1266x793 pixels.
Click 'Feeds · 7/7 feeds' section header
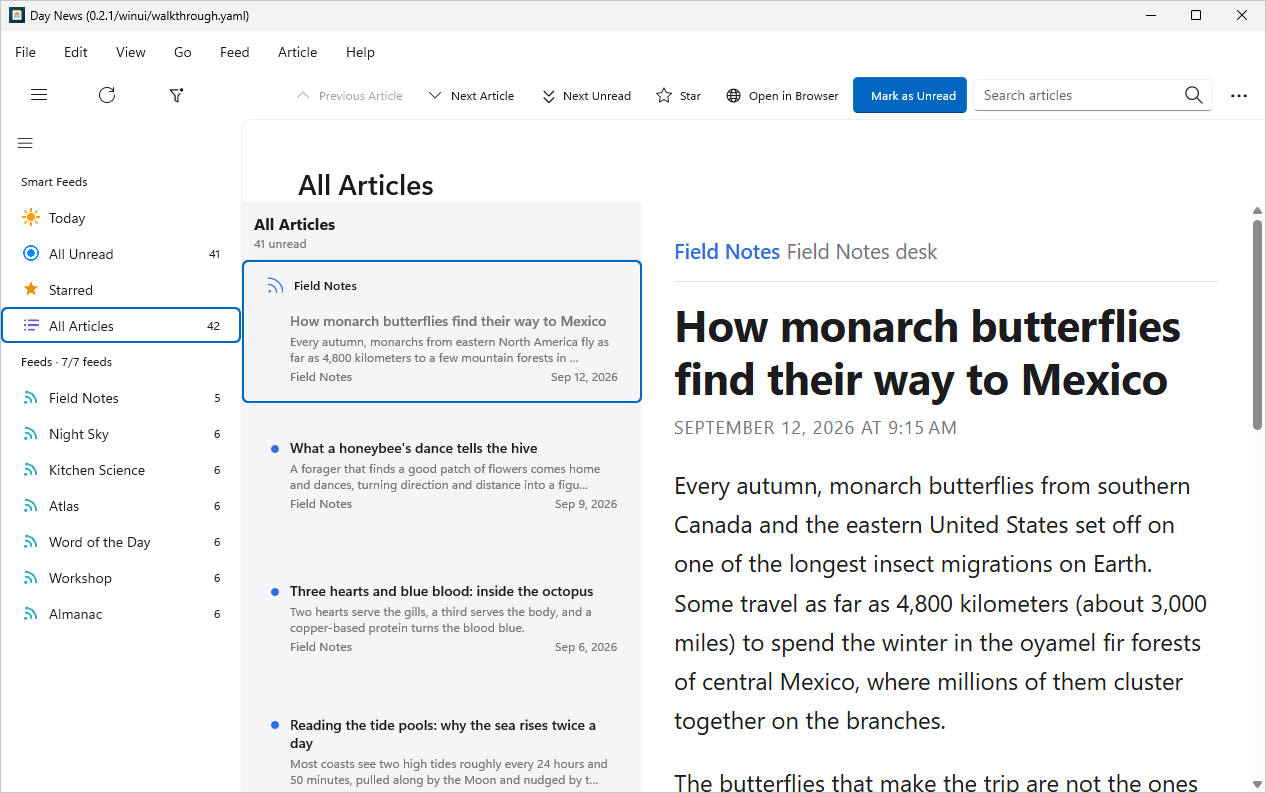tap(66, 362)
